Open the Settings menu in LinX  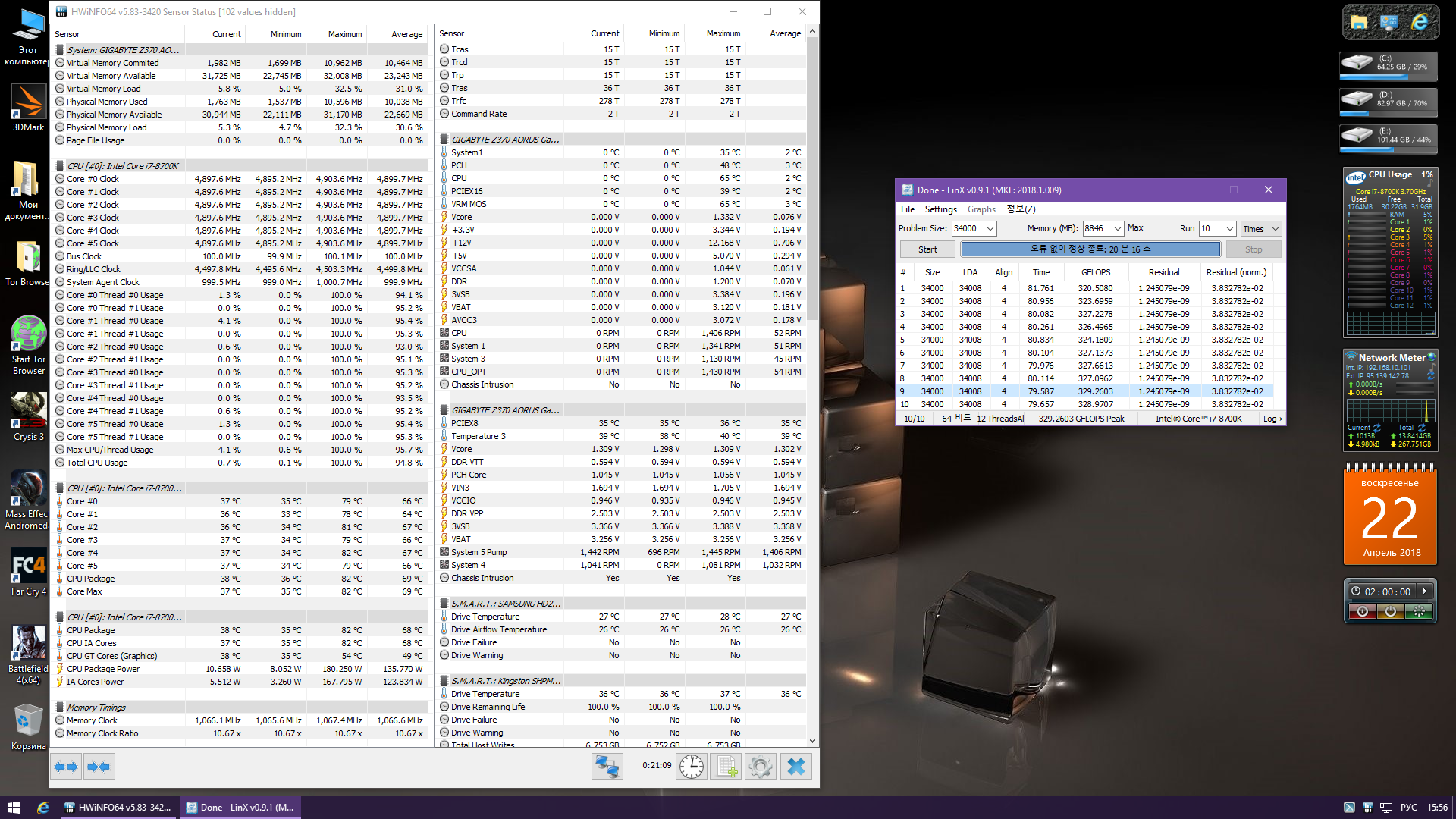point(940,209)
